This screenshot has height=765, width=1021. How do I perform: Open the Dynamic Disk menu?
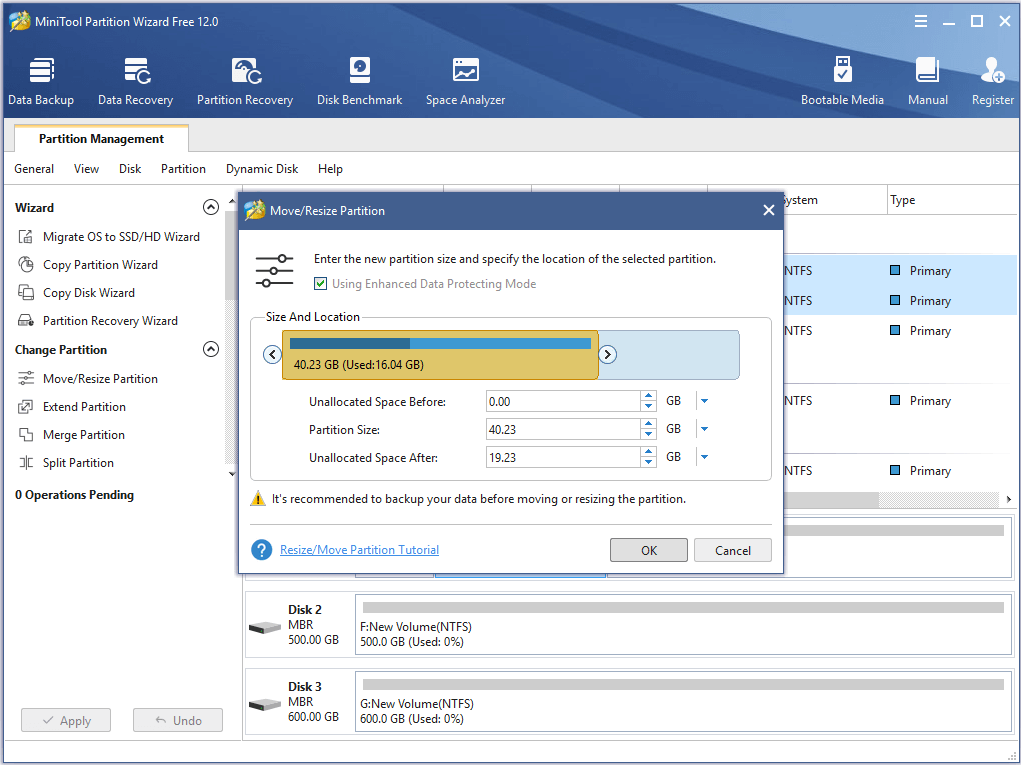(262, 169)
